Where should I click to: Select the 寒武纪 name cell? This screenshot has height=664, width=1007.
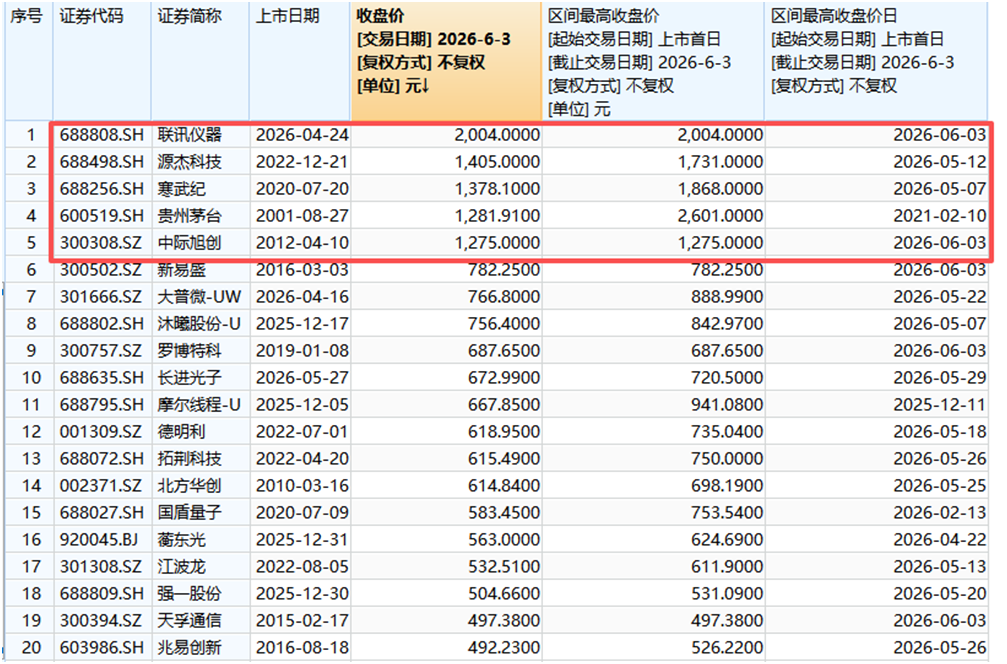tap(200, 189)
